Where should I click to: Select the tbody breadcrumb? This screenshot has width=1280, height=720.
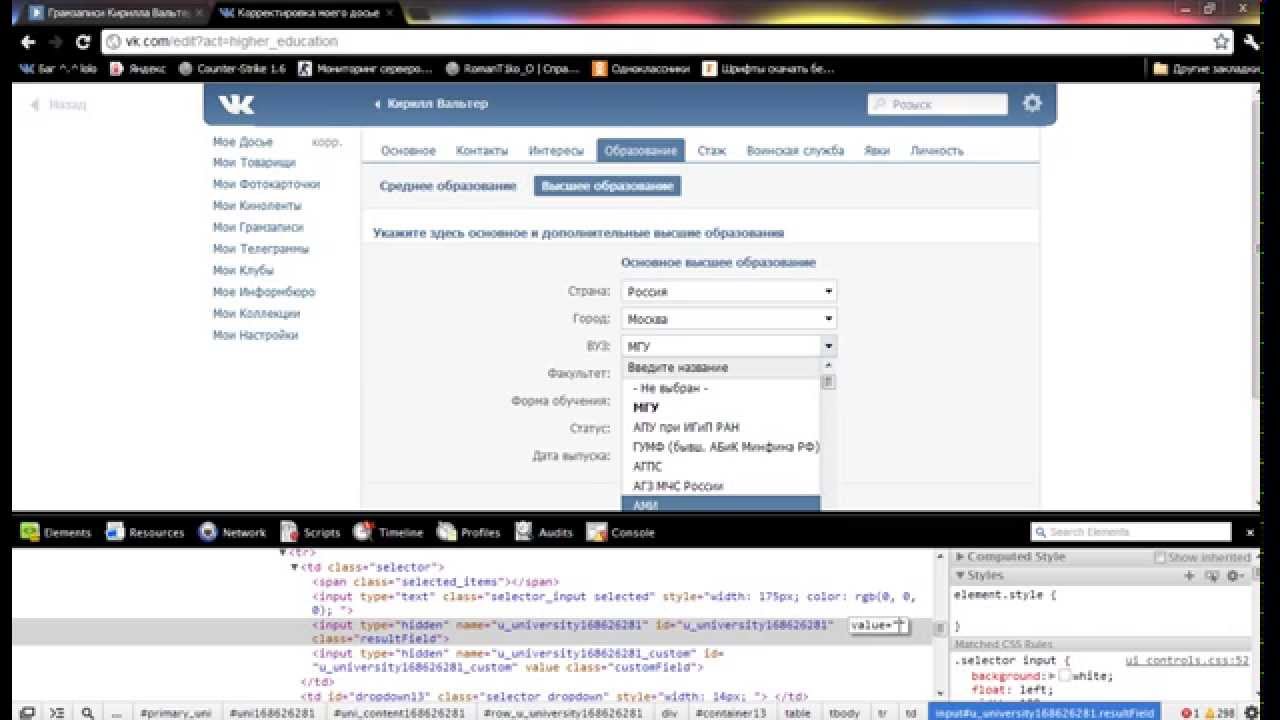pyautogui.click(x=844, y=713)
